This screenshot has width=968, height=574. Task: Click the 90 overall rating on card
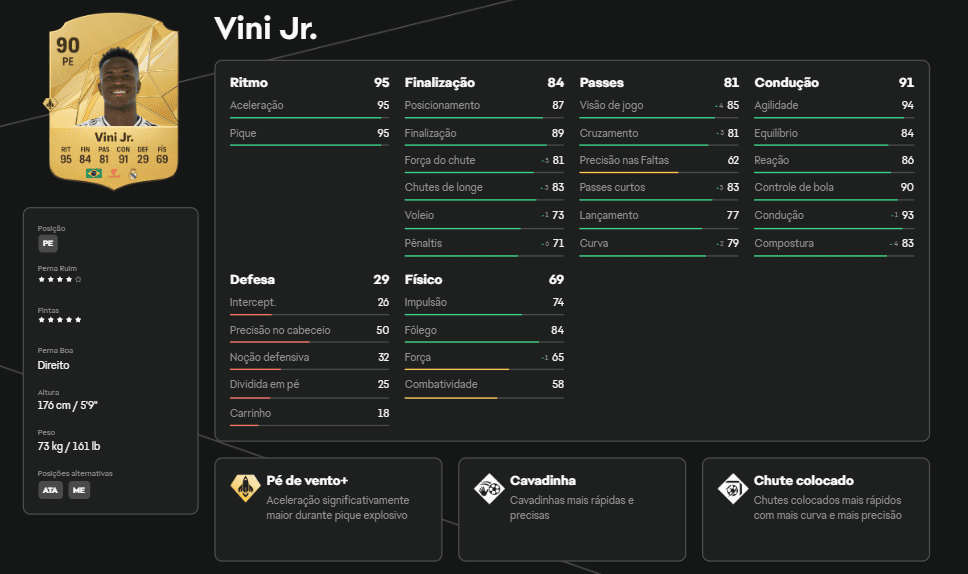tap(68, 44)
